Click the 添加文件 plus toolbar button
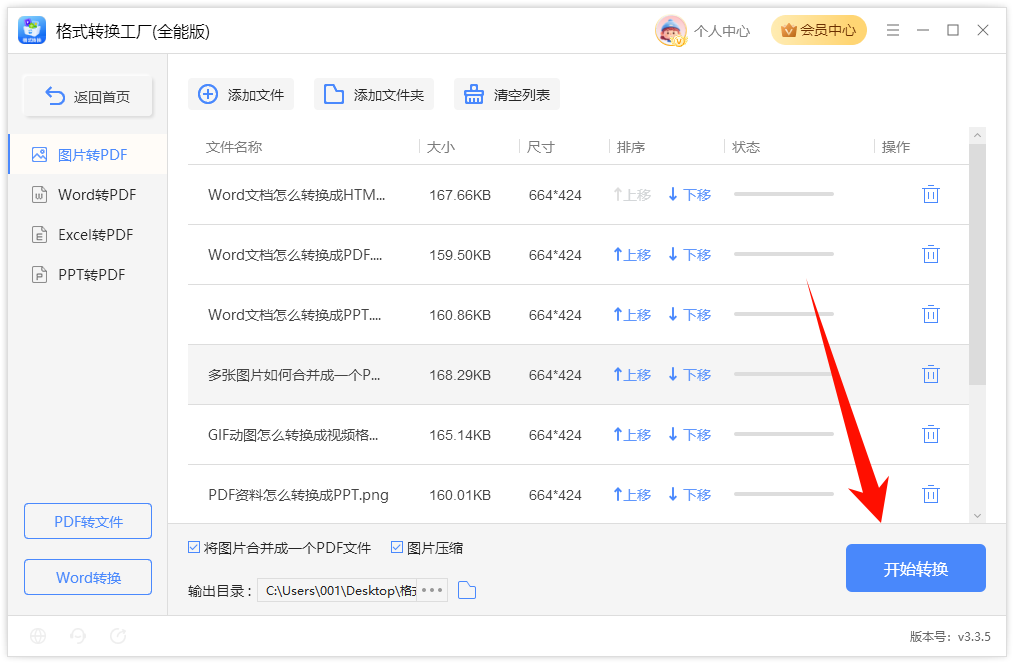The image size is (1014, 664). [241, 94]
